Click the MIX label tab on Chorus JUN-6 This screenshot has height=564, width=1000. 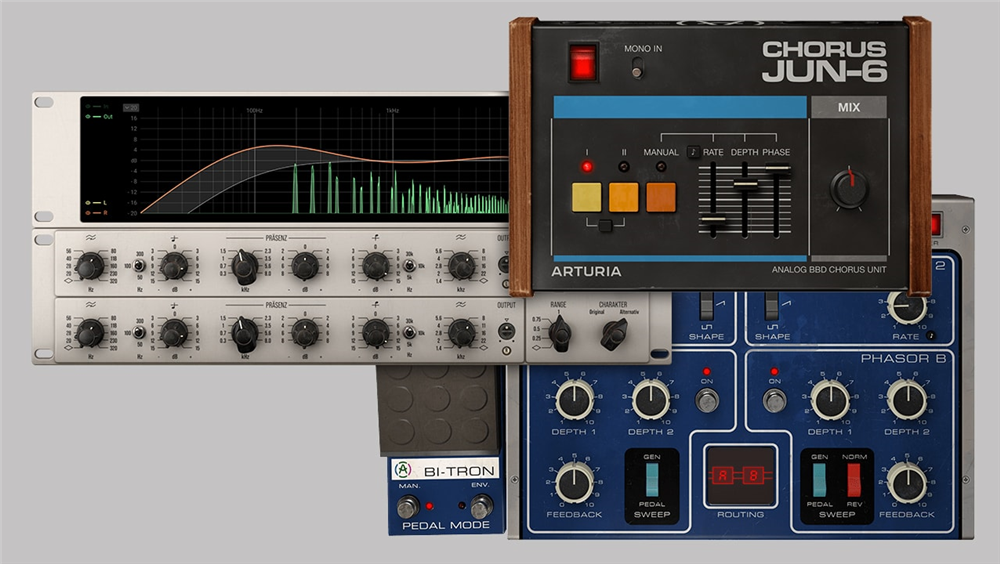(x=849, y=107)
